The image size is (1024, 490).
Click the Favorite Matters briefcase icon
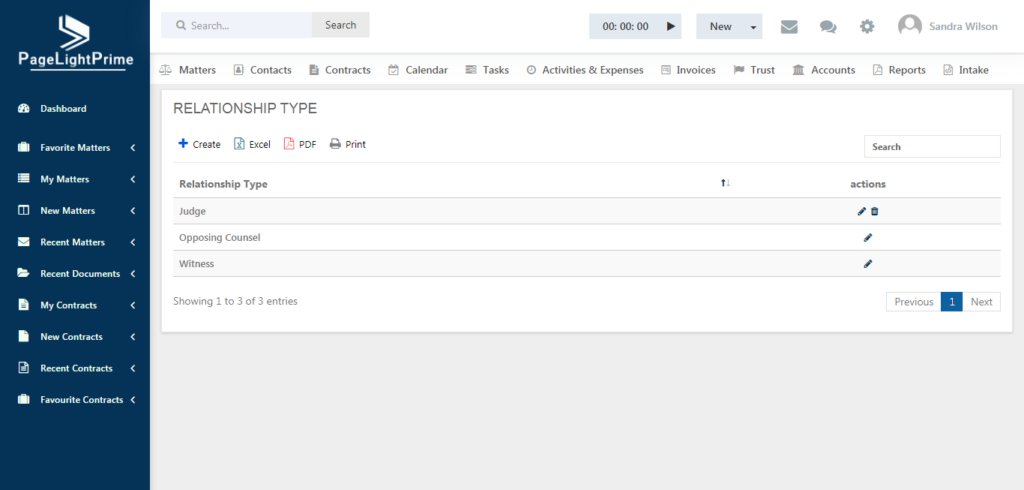click(24, 148)
